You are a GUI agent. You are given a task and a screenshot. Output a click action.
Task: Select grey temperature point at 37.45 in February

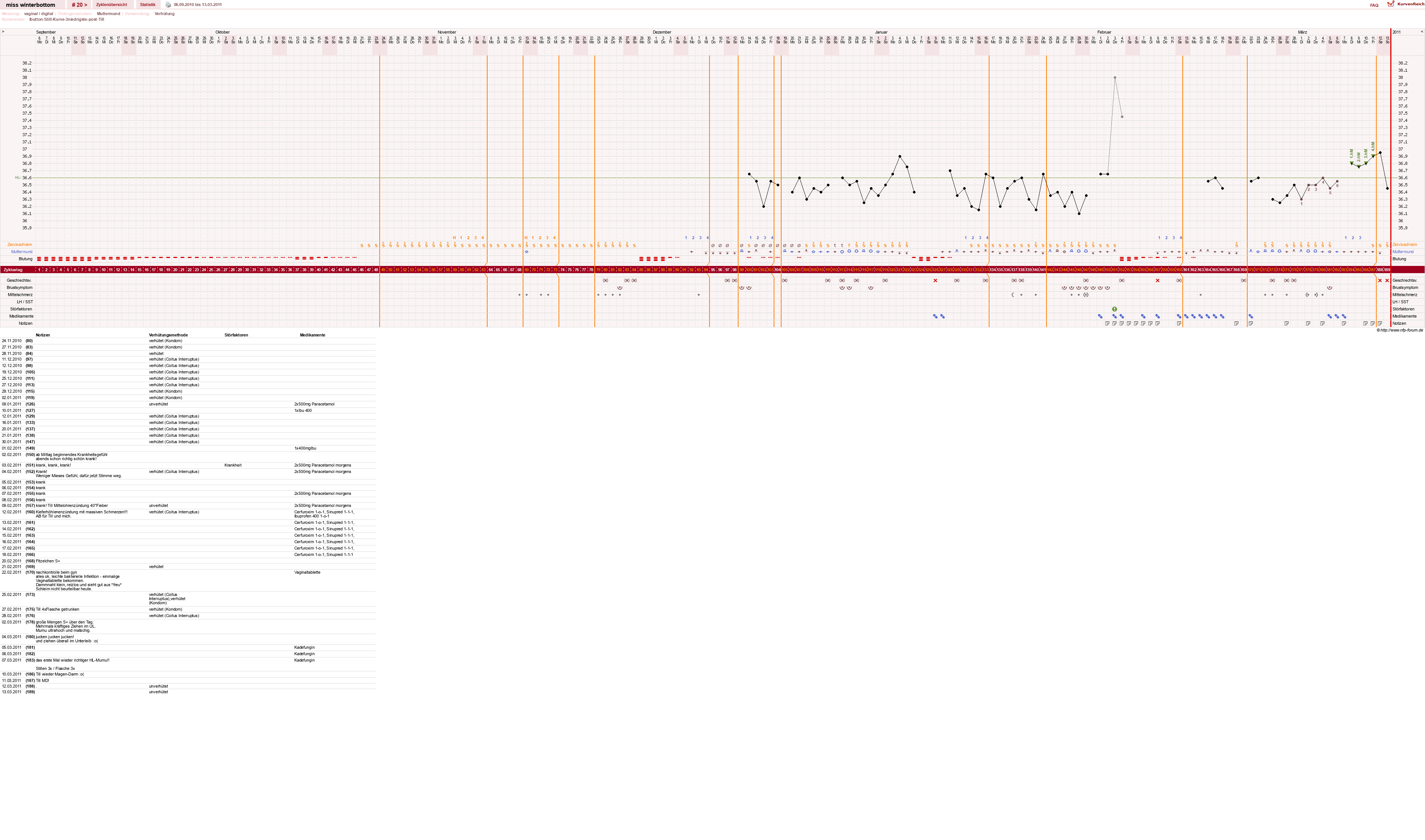(x=1122, y=117)
